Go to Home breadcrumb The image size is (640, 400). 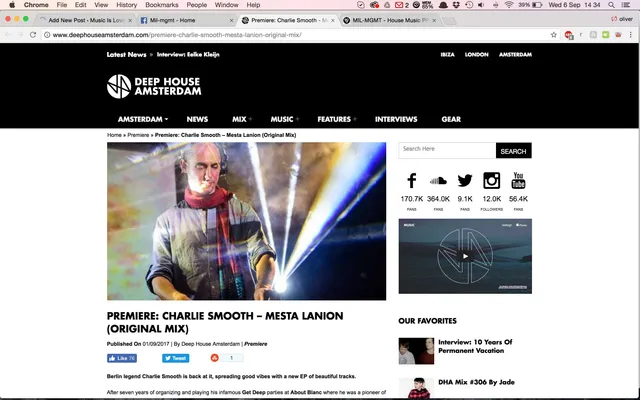pyautogui.click(x=114, y=135)
